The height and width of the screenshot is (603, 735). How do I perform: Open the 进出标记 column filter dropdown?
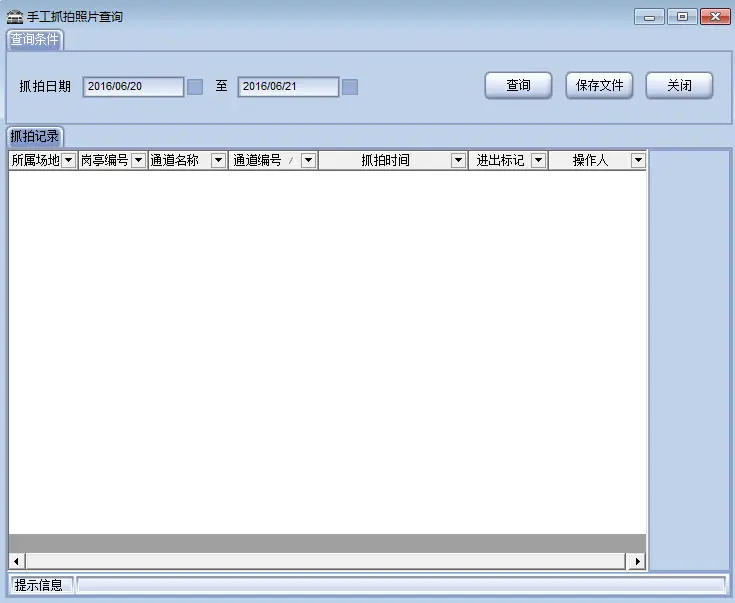pyautogui.click(x=539, y=160)
